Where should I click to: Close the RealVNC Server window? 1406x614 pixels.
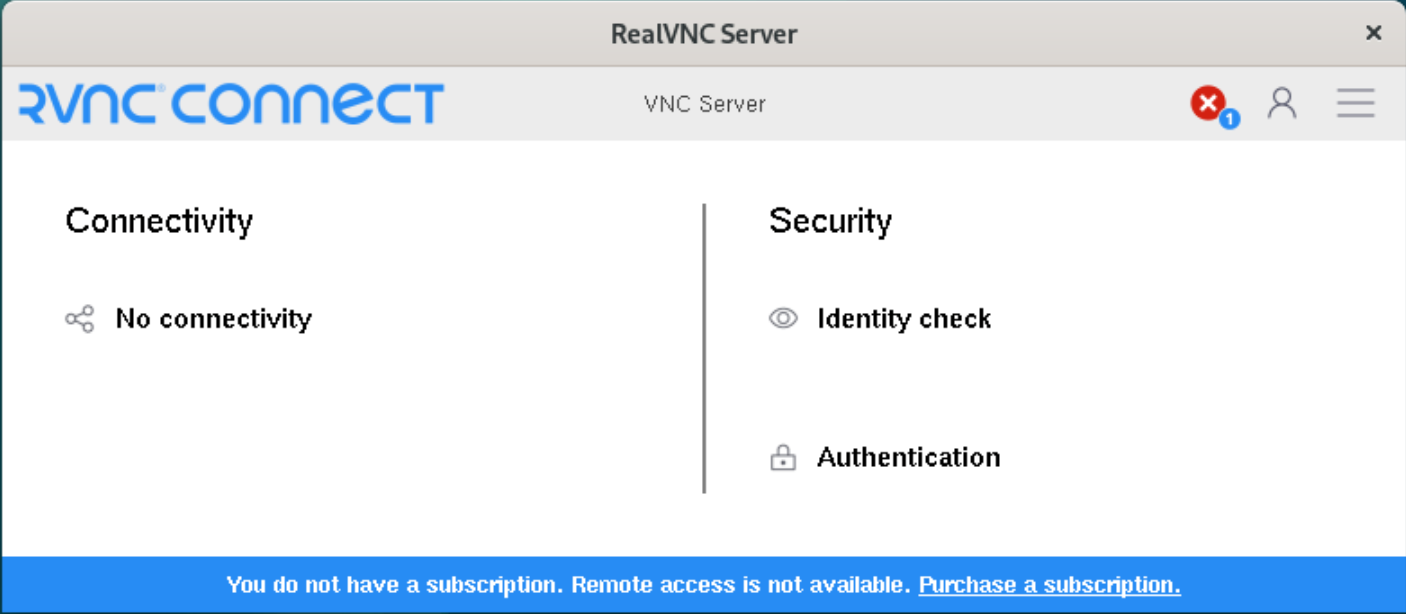coord(1374,33)
